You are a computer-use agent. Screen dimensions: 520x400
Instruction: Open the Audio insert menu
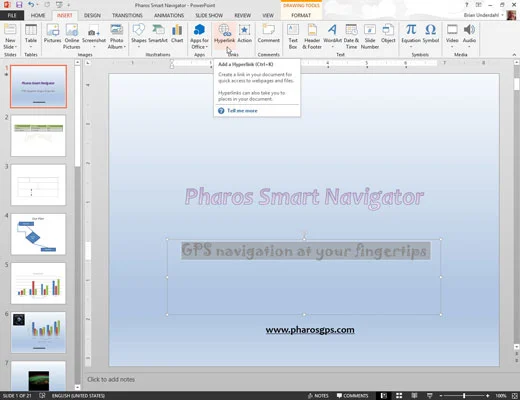pyautogui.click(x=469, y=35)
